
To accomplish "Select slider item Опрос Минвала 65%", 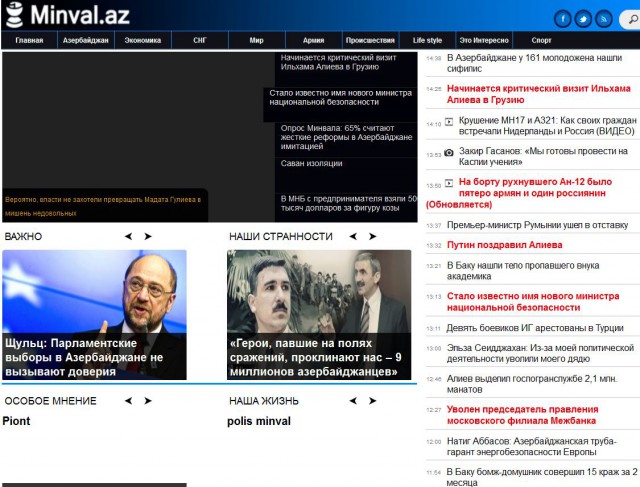I will click(346, 140).
